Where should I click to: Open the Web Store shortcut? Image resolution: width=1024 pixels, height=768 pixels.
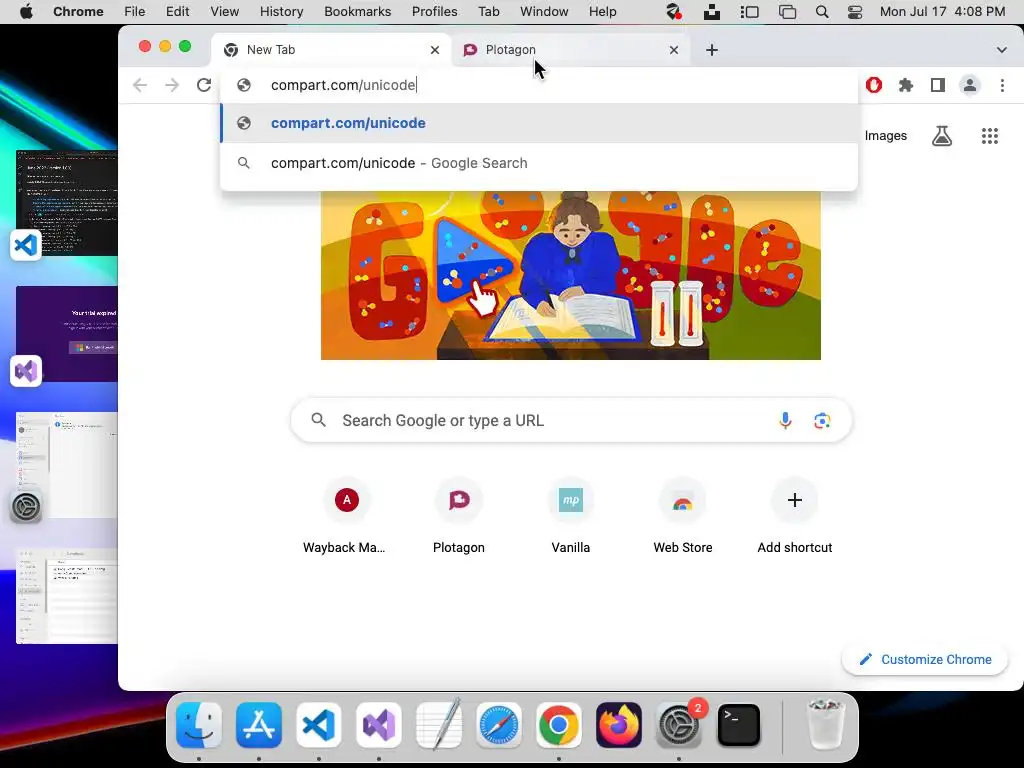click(682, 516)
